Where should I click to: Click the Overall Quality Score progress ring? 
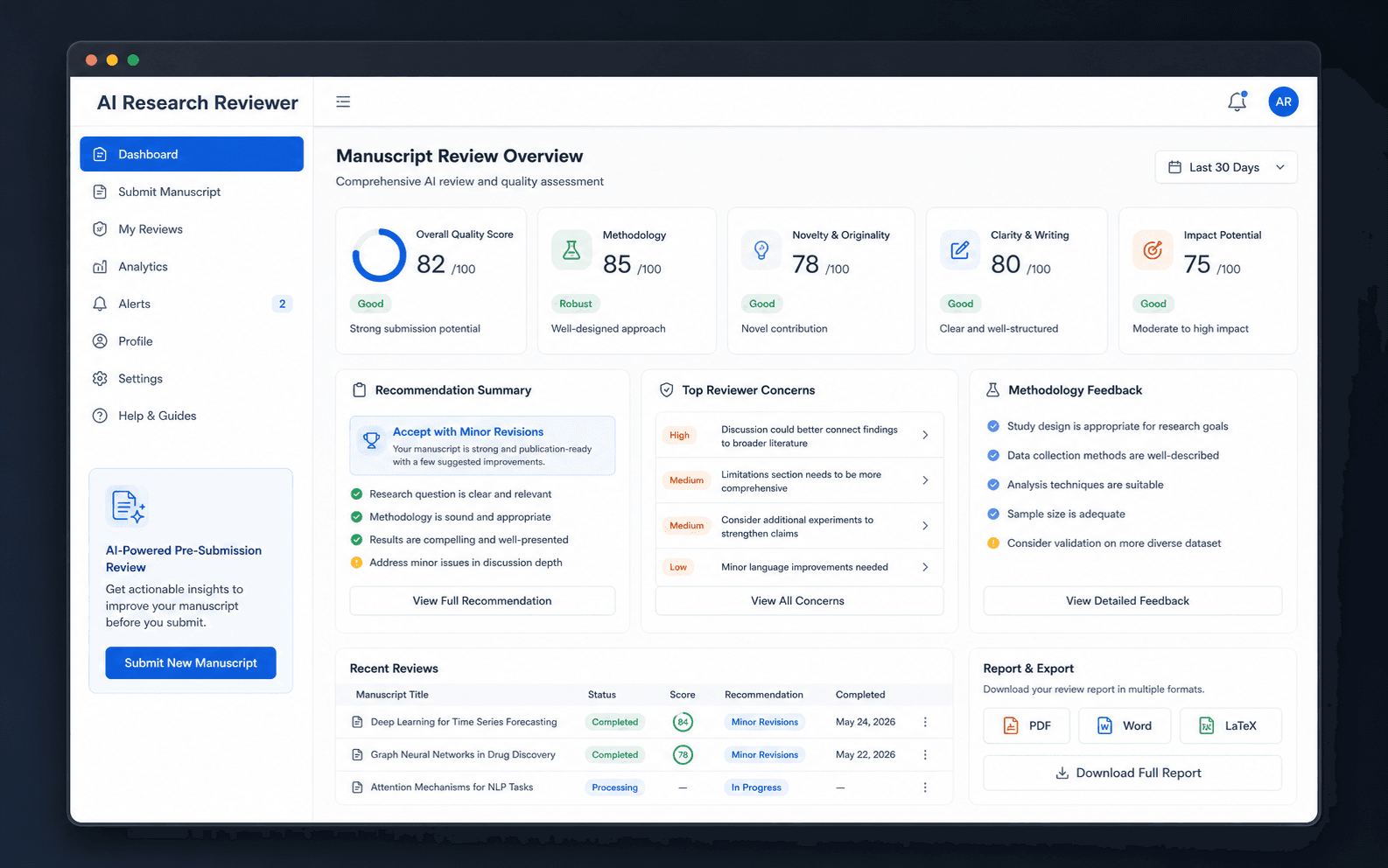tap(379, 255)
